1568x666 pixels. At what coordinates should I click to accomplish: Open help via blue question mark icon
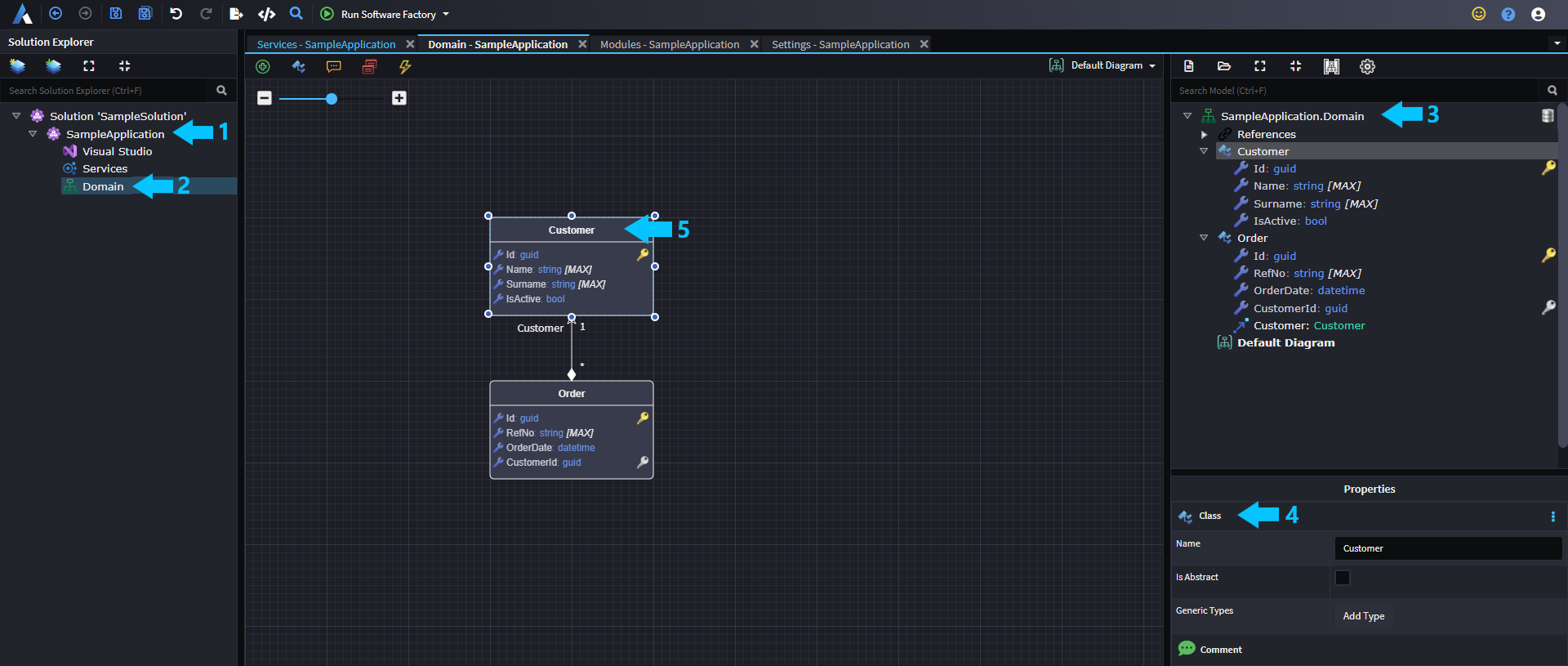(1508, 14)
